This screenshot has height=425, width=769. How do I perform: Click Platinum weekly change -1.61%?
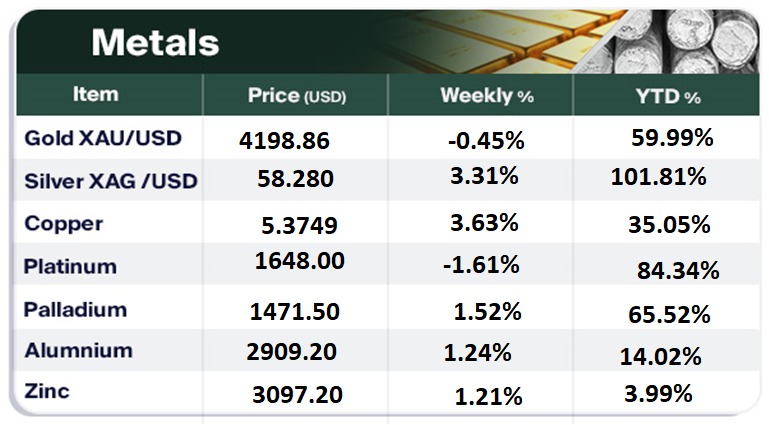coord(483,265)
